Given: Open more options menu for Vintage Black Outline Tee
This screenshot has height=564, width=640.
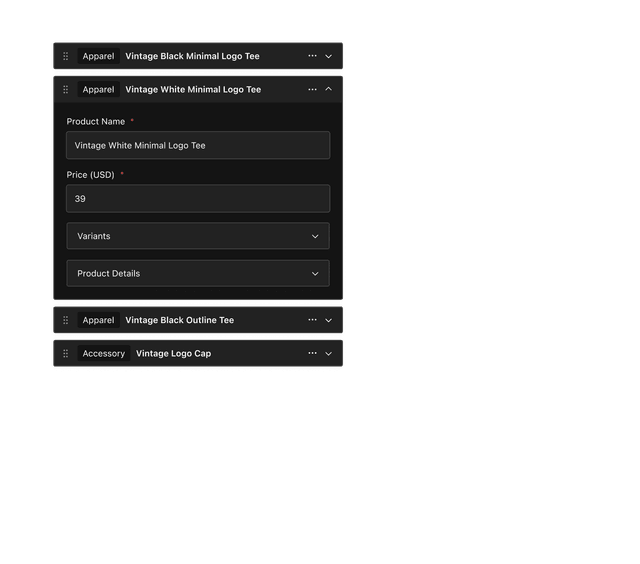Looking at the screenshot, I should click(x=312, y=321).
